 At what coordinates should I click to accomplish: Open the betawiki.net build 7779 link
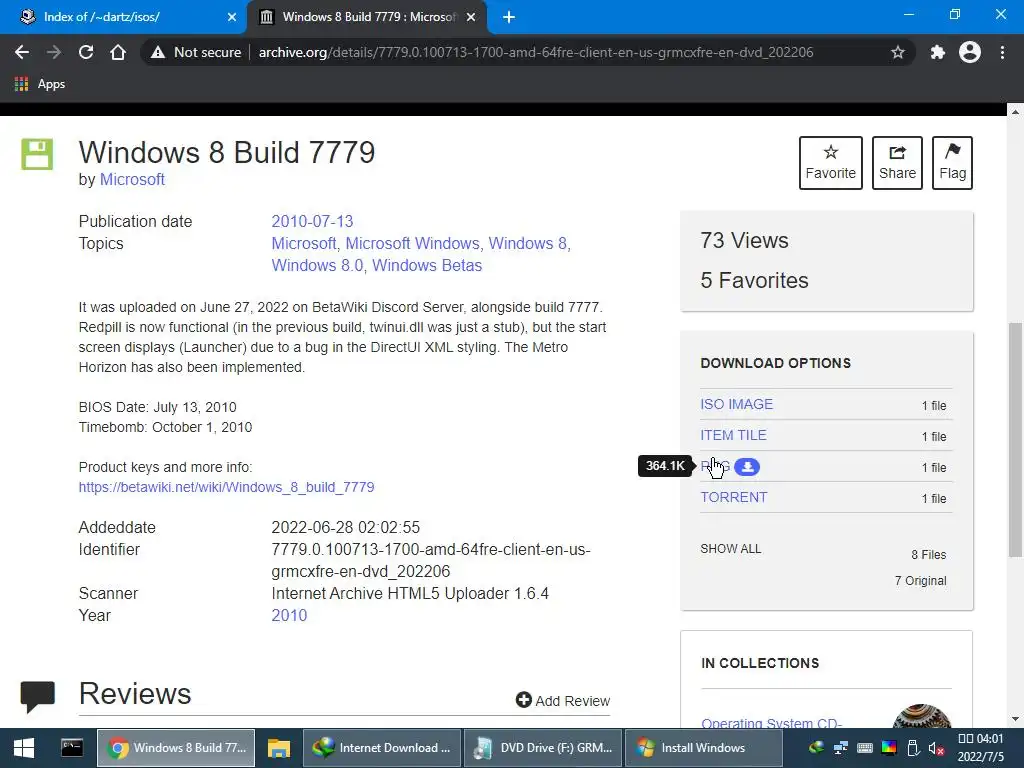(x=227, y=487)
